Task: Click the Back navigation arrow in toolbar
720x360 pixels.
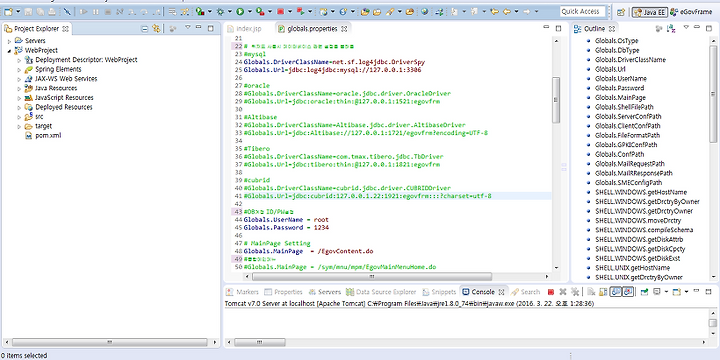Action: coord(506,11)
